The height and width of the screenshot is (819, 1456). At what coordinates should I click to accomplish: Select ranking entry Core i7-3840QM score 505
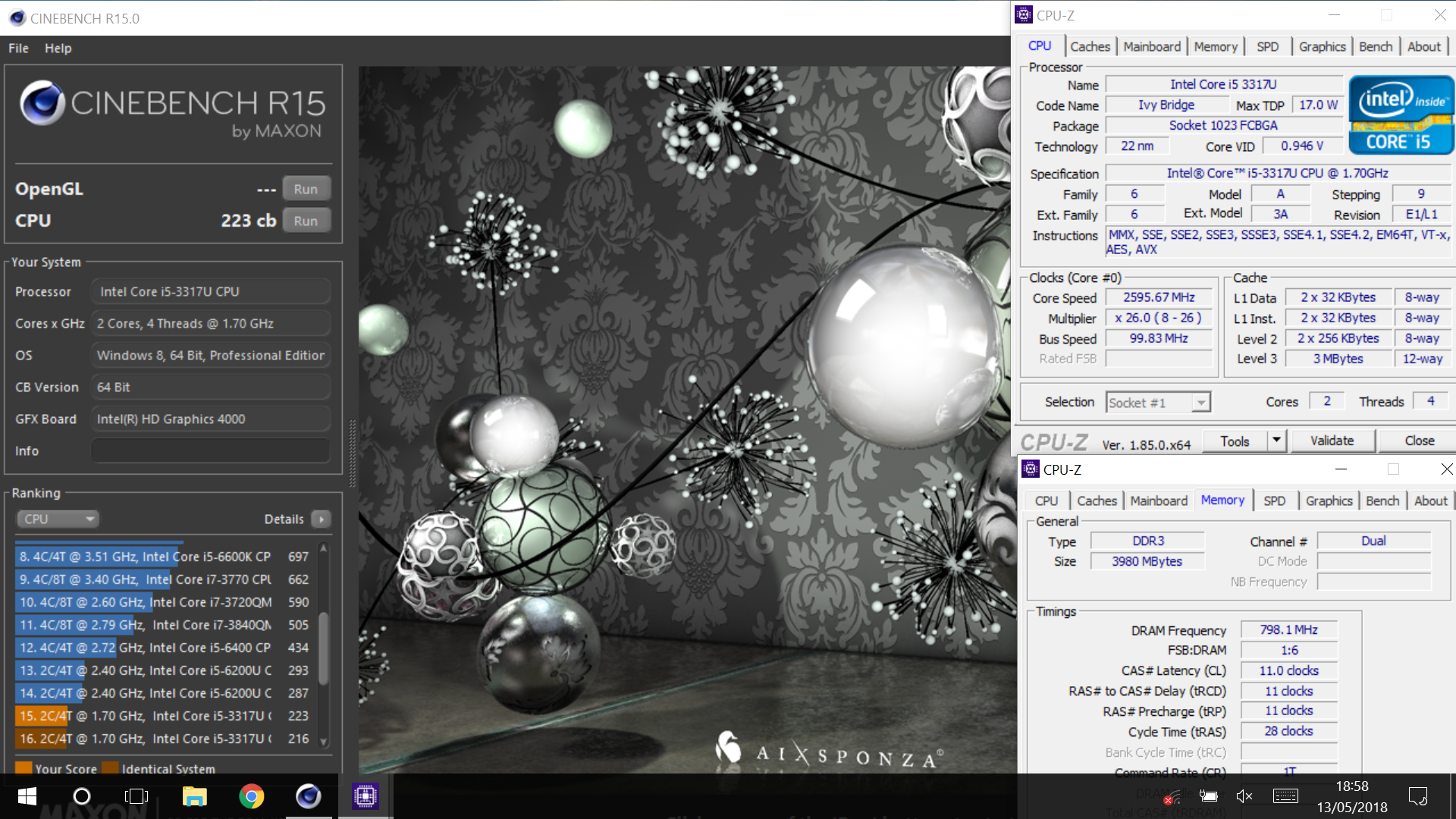point(165,625)
